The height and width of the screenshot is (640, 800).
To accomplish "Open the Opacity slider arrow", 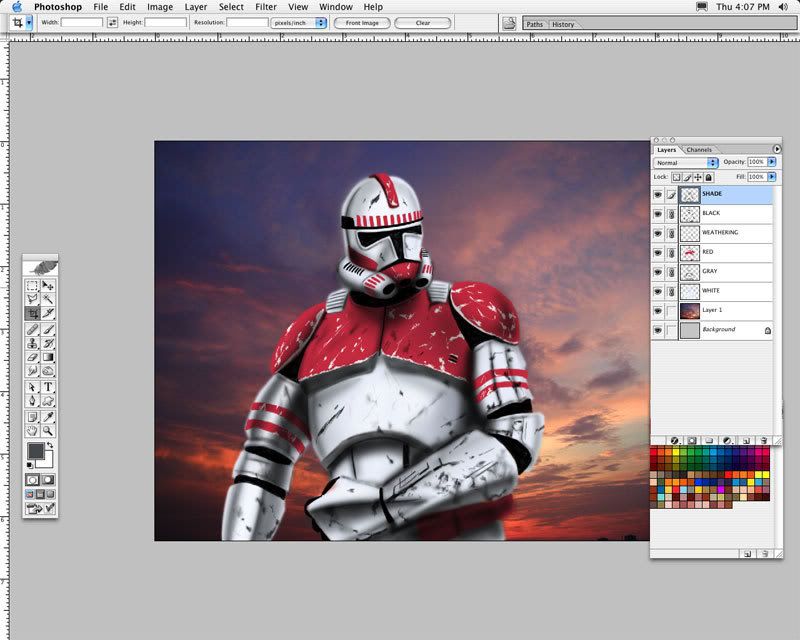I will (x=771, y=161).
